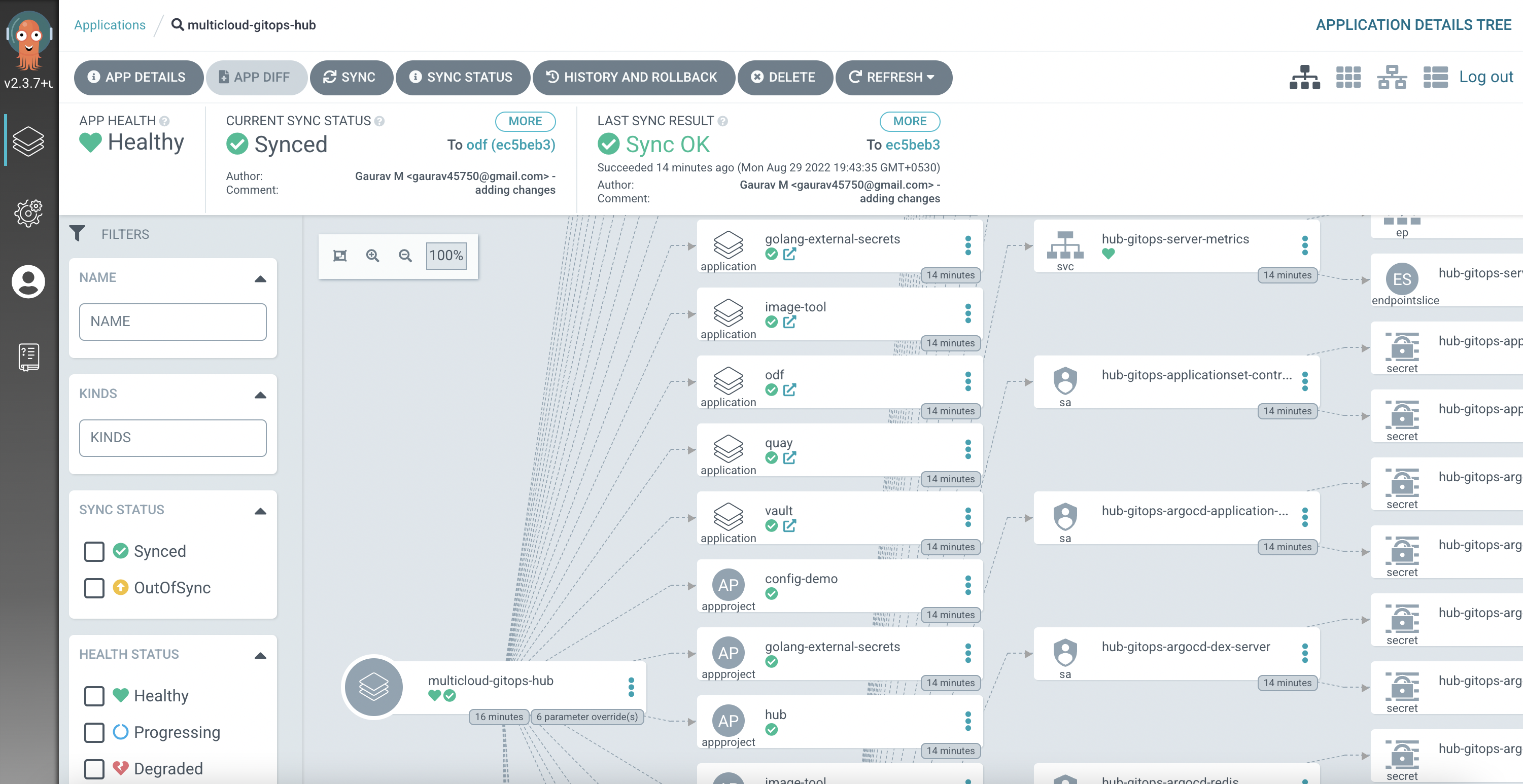Open kebab menu for image-tool application

click(968, 313)
